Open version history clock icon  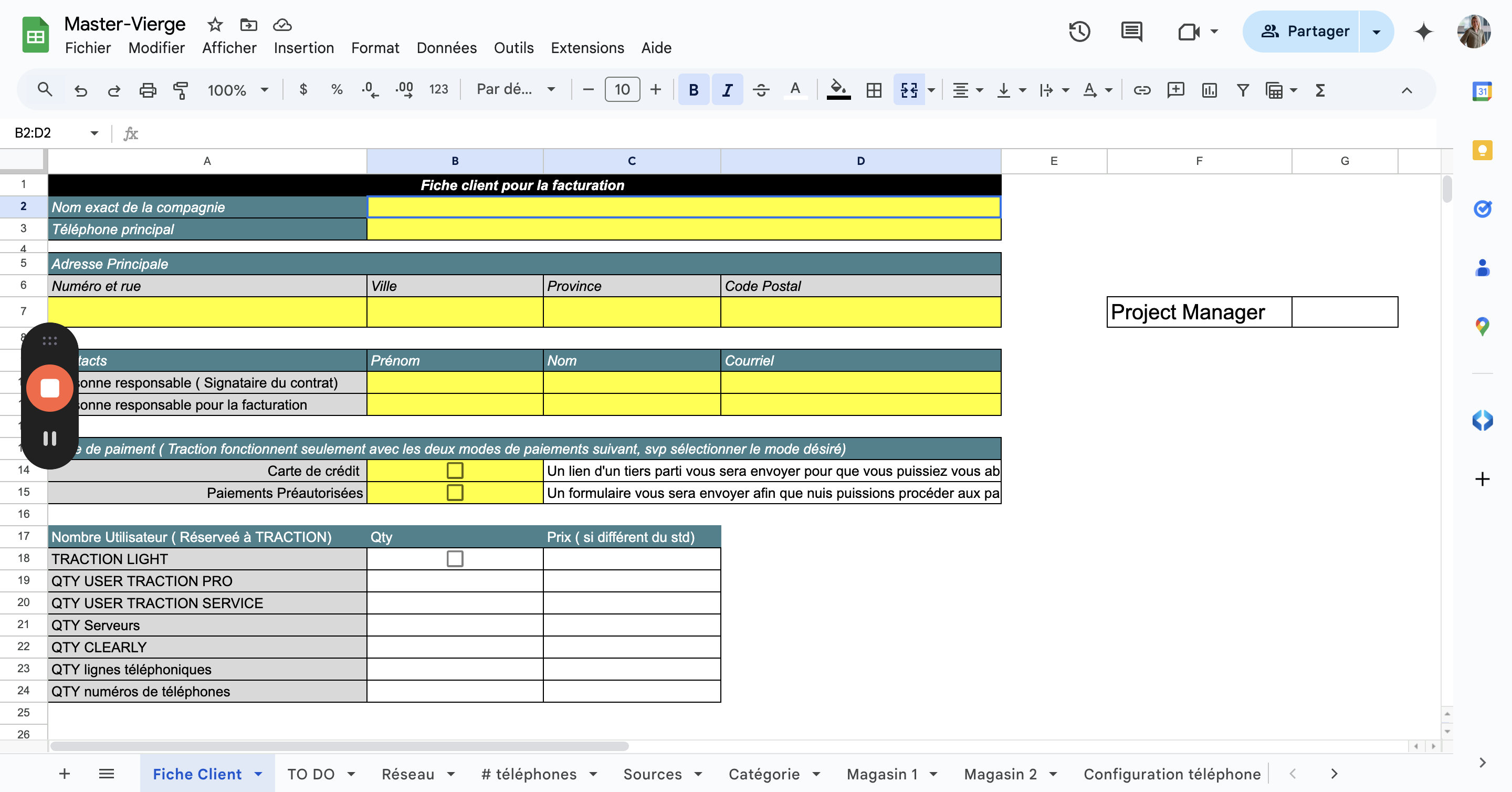click(x=1079, y=31)
